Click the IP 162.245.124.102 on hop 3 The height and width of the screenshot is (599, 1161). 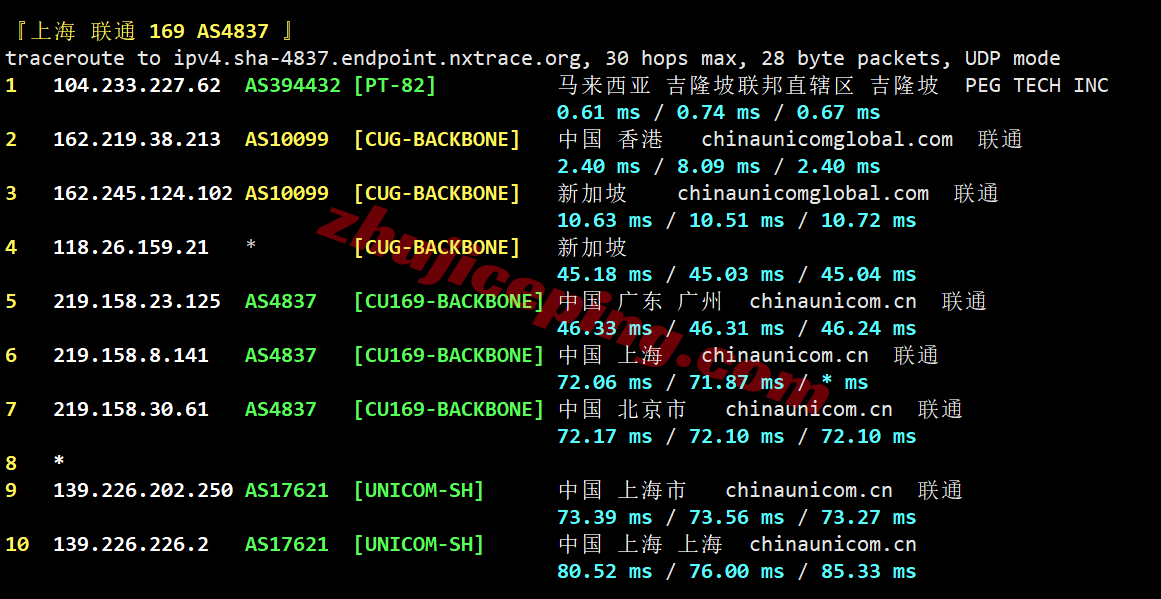143,193
